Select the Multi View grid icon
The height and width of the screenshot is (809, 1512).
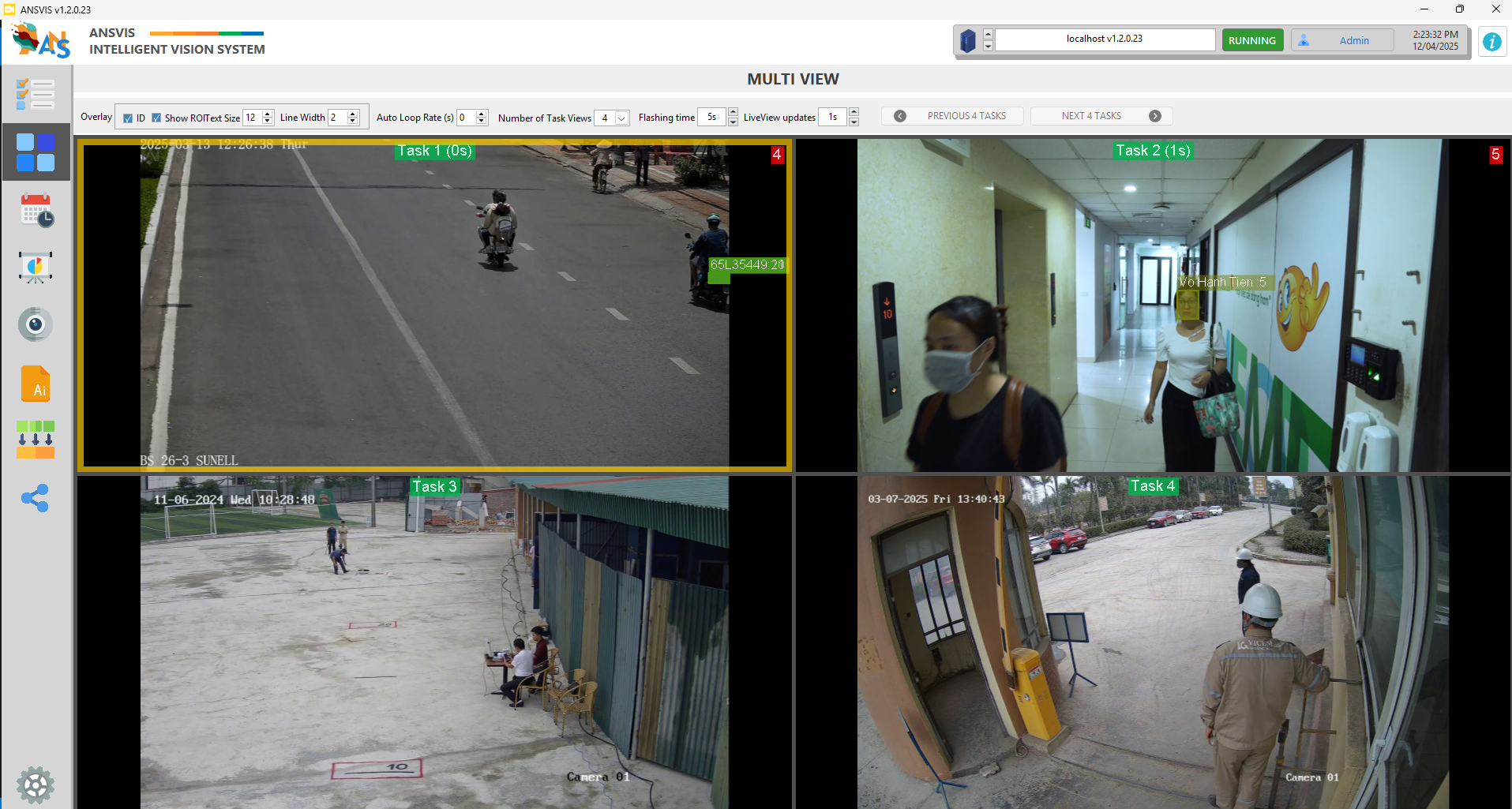[36, 152]
